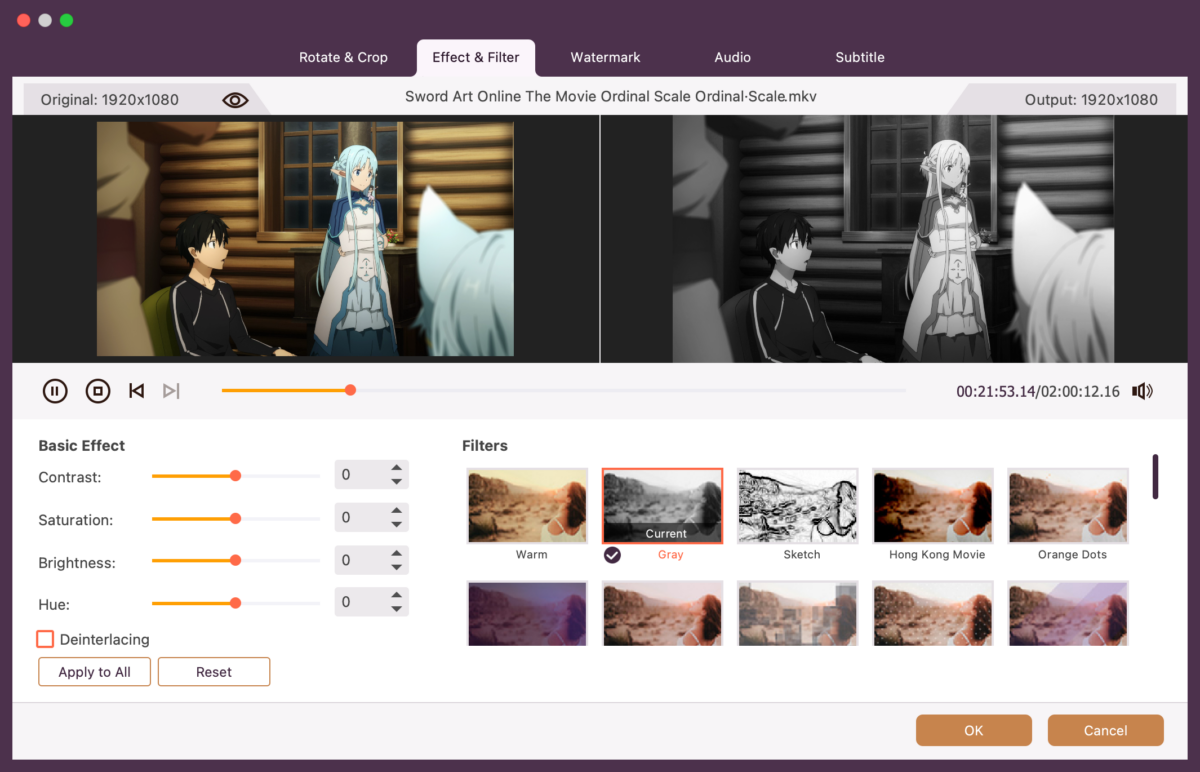Reset the basic effect settings
This screenshot has height=772, width=1200.
(x=214, y=672)
